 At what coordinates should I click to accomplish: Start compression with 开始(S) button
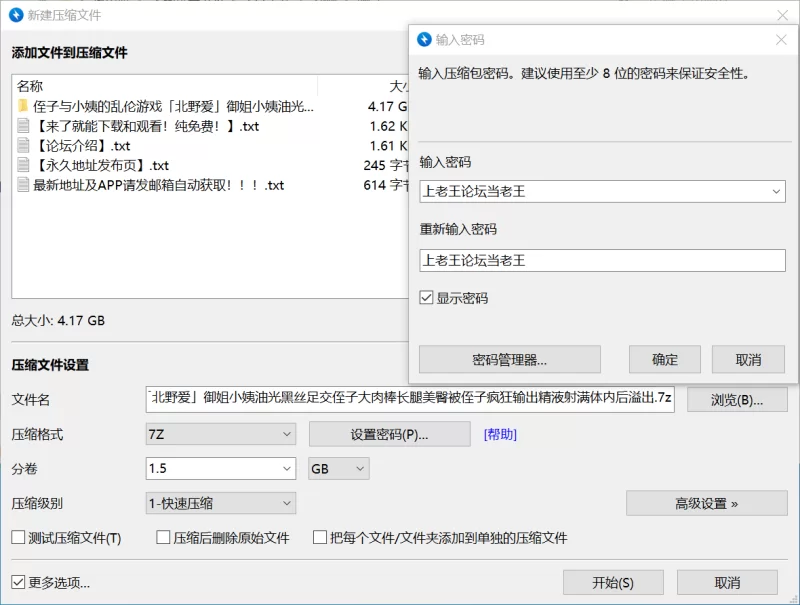point(613,583)
